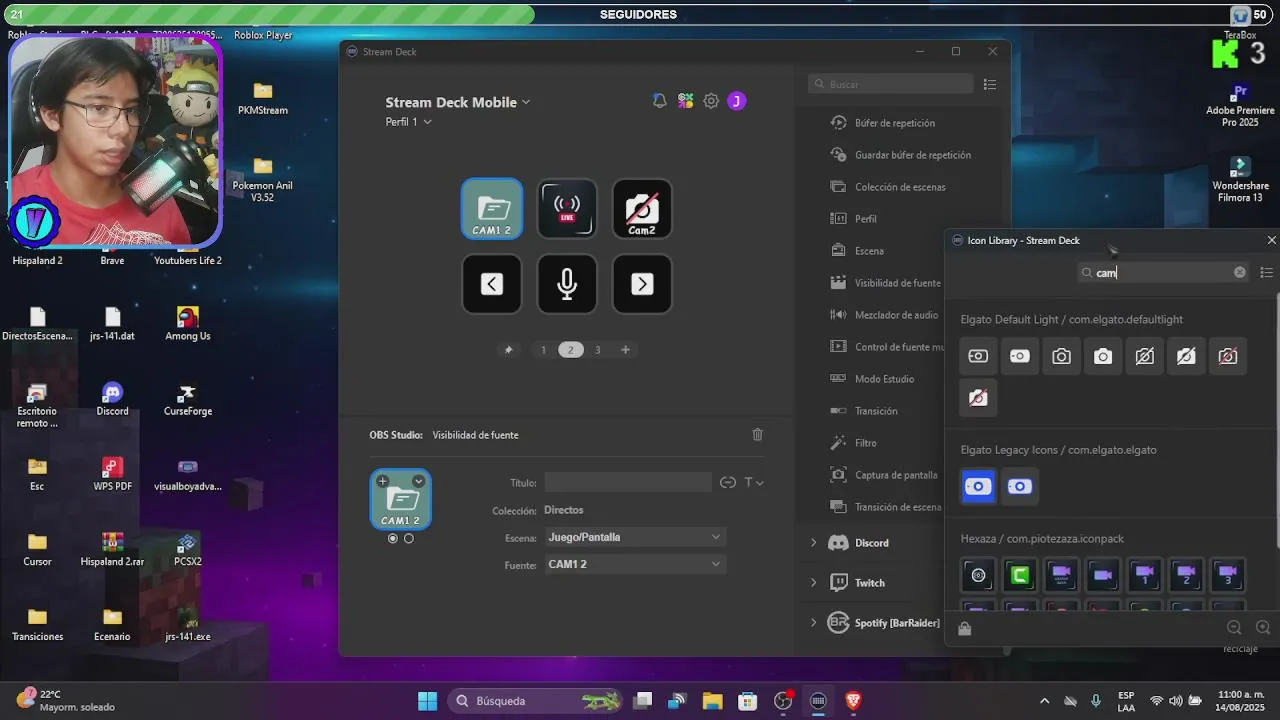Pick Hexaza camera icon numbered 2
Screen dimensions: 1280x720
[x=1186, y=575]
